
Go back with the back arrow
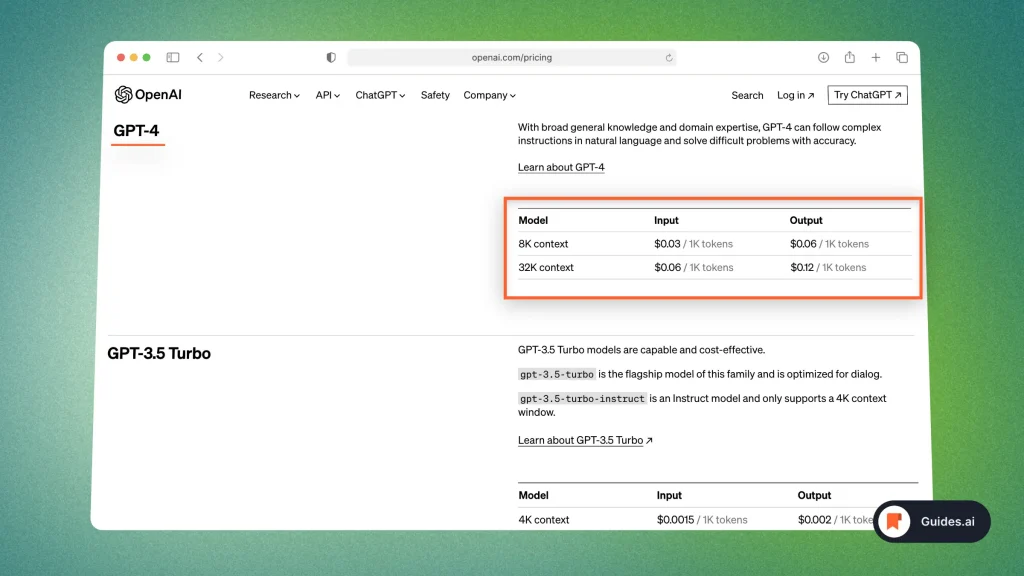pos(200,57)
